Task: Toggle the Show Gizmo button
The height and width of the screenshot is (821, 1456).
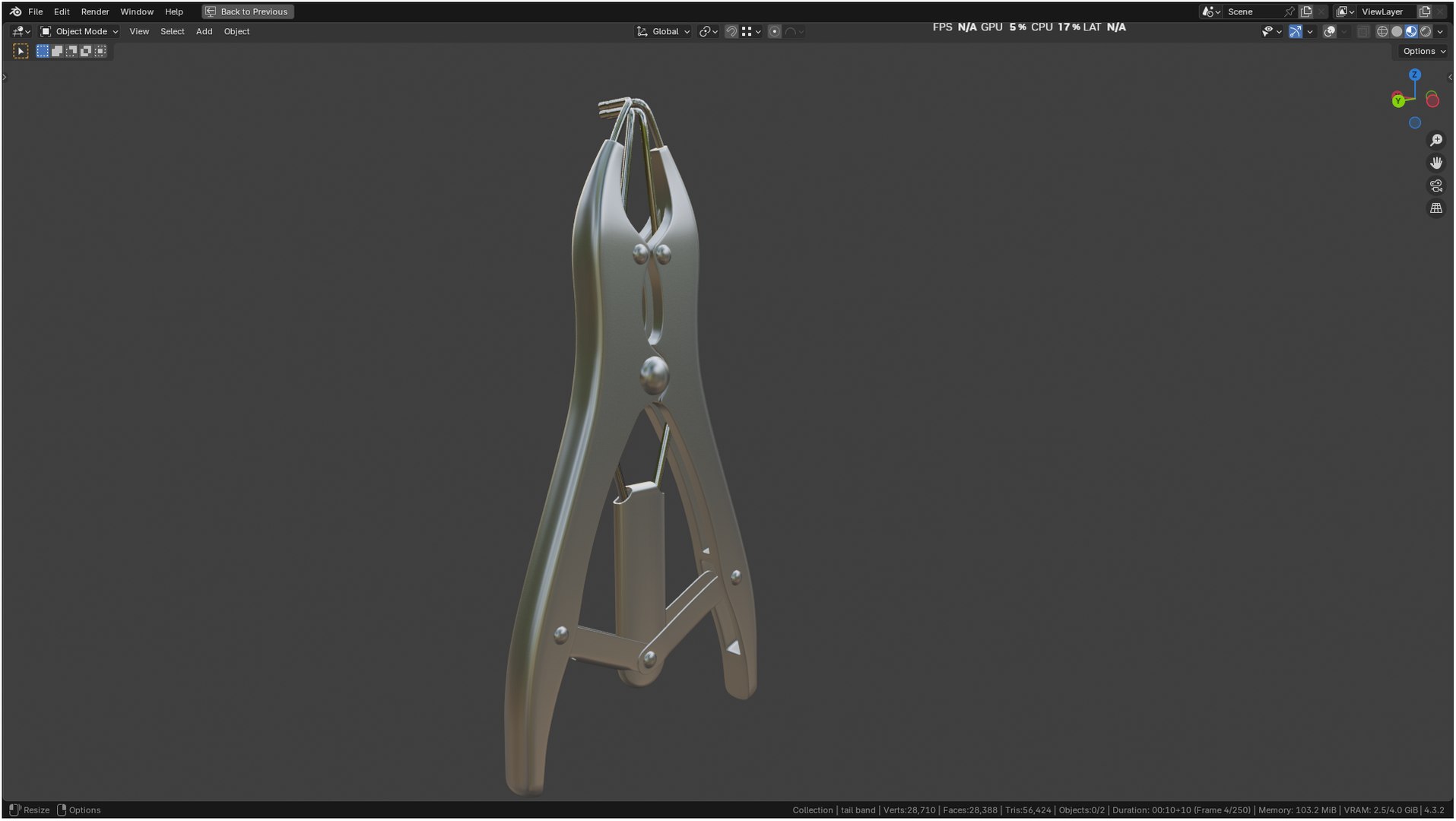Action: point(1296,31)
